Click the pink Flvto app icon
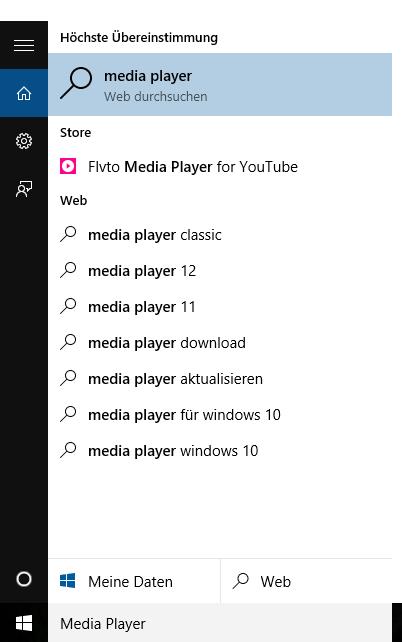The width and height of the screenshot is (402, 642). pos(68,166)
